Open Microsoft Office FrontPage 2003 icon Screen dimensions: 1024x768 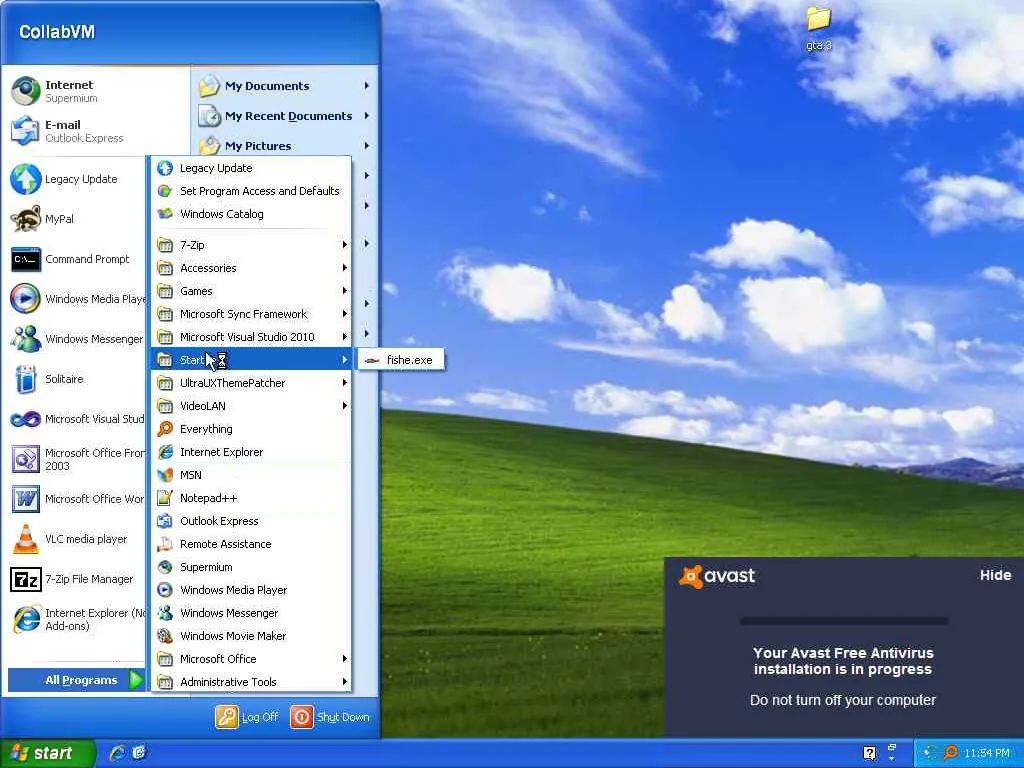tap(26, 459)
